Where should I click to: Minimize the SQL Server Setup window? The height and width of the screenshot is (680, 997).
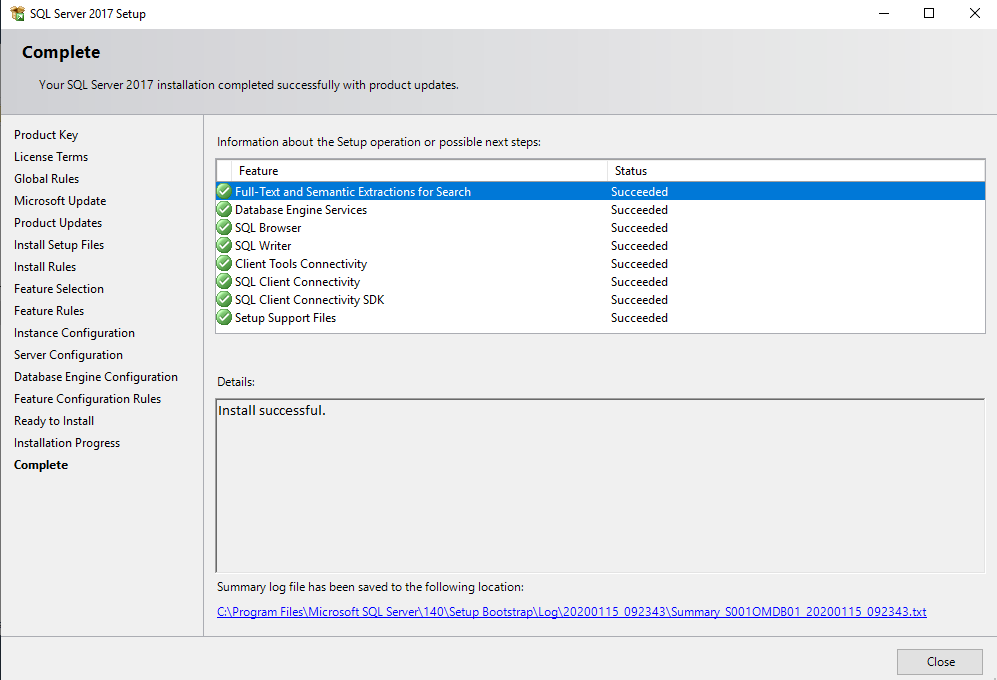884,13
